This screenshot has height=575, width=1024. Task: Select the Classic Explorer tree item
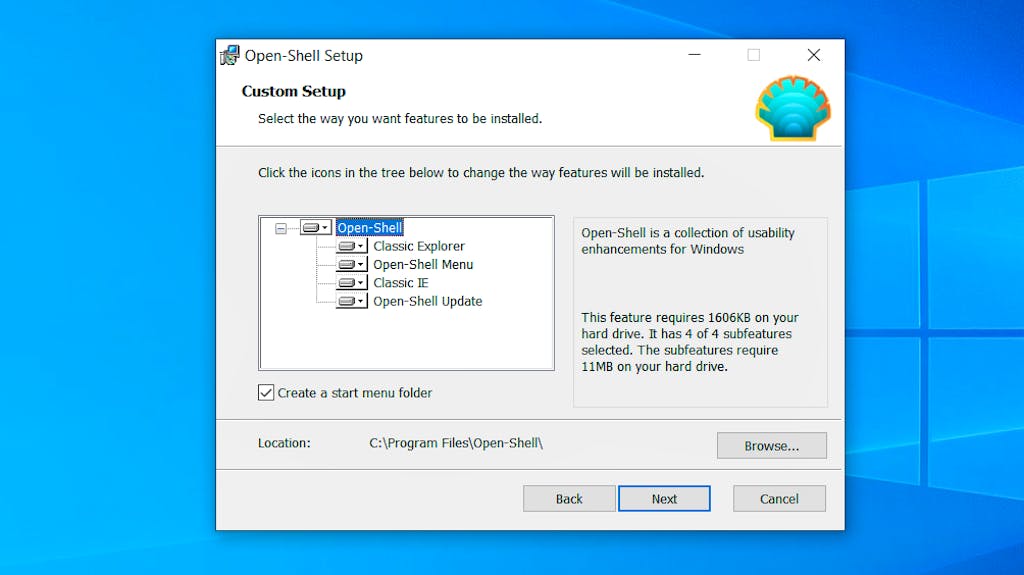coord(419,246)
